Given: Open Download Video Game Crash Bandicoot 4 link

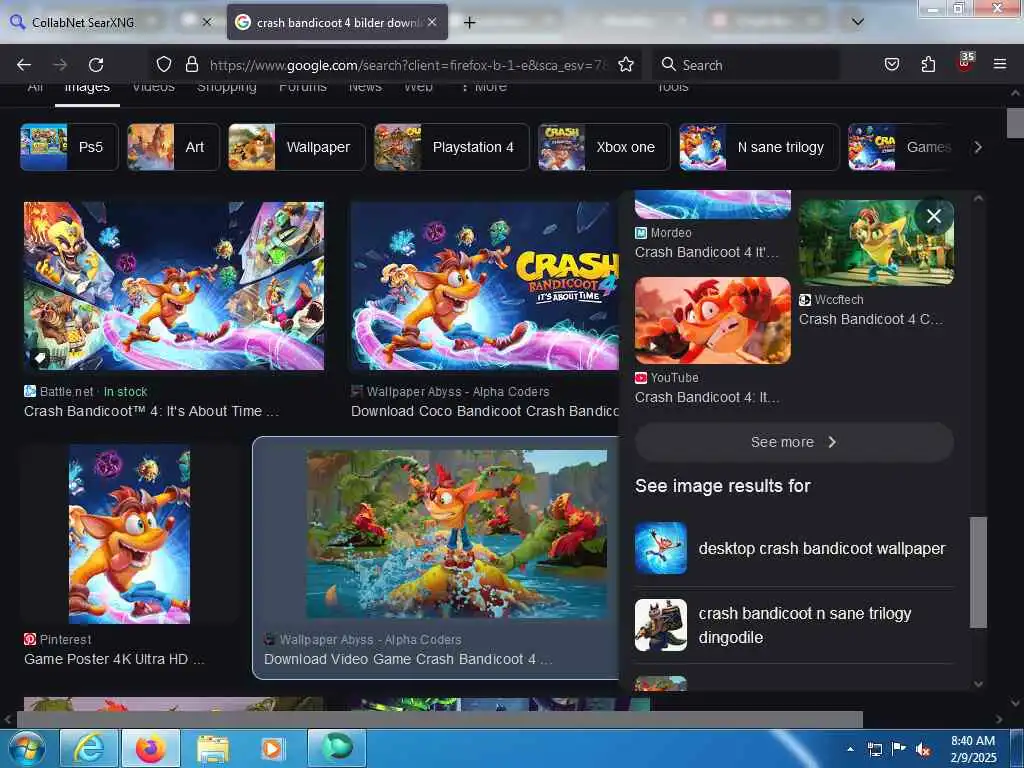Looking at the screenshot, I should (408, 659).
